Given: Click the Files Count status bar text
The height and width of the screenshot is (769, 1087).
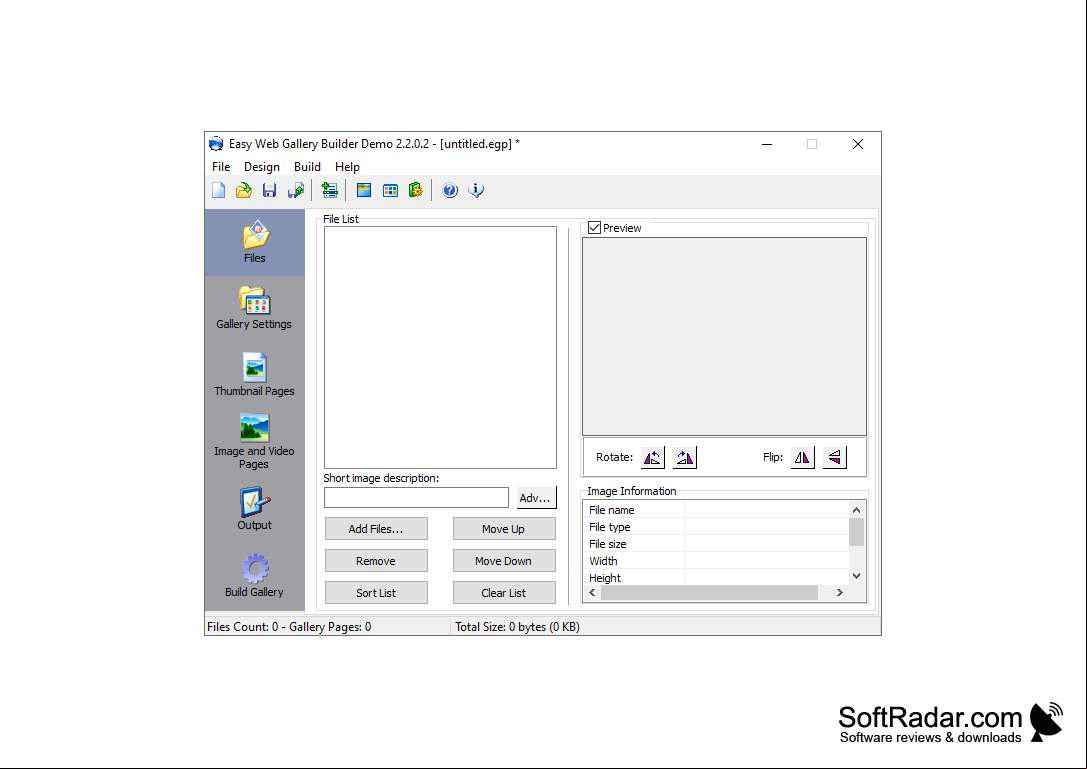Looking at the screenshot, I should pyautogui.click(x=289, y=627).
